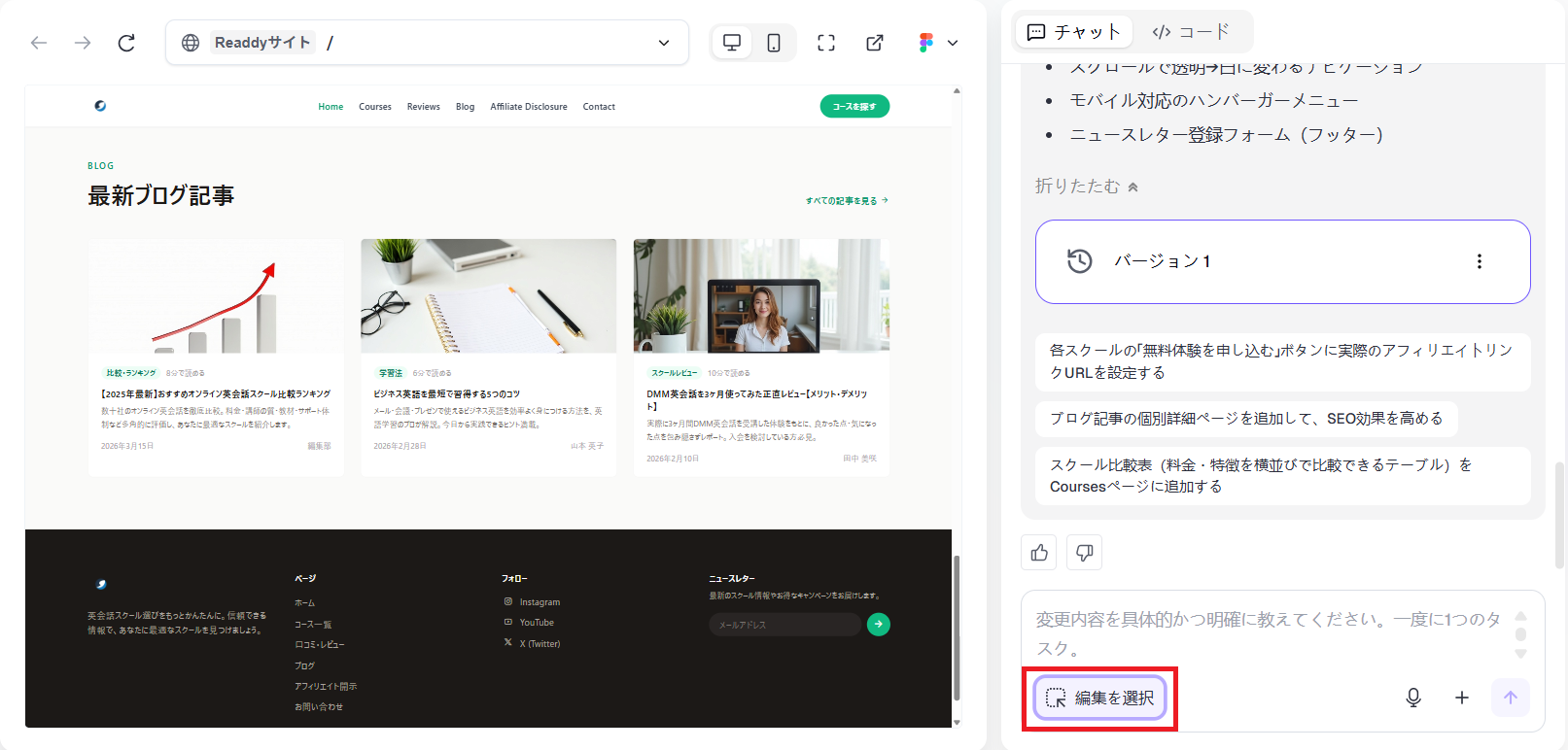Image resolution: width=1568 pixels, height=750 pixels.
Task: Give thumbs down to the response
Action: [x=1084, y=553]
